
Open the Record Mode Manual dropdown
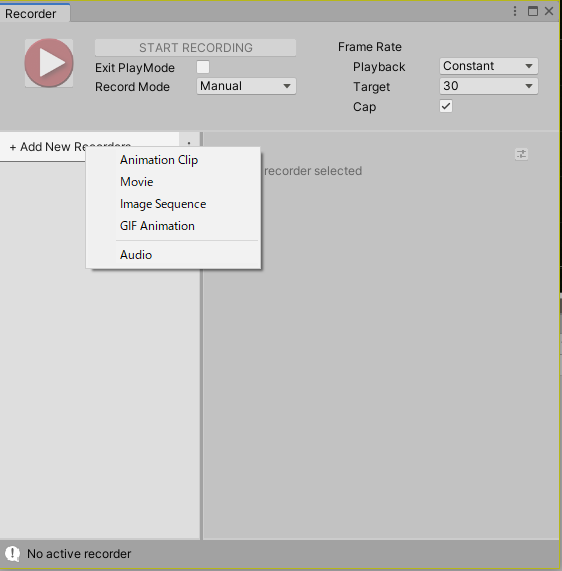pos(246,86)
